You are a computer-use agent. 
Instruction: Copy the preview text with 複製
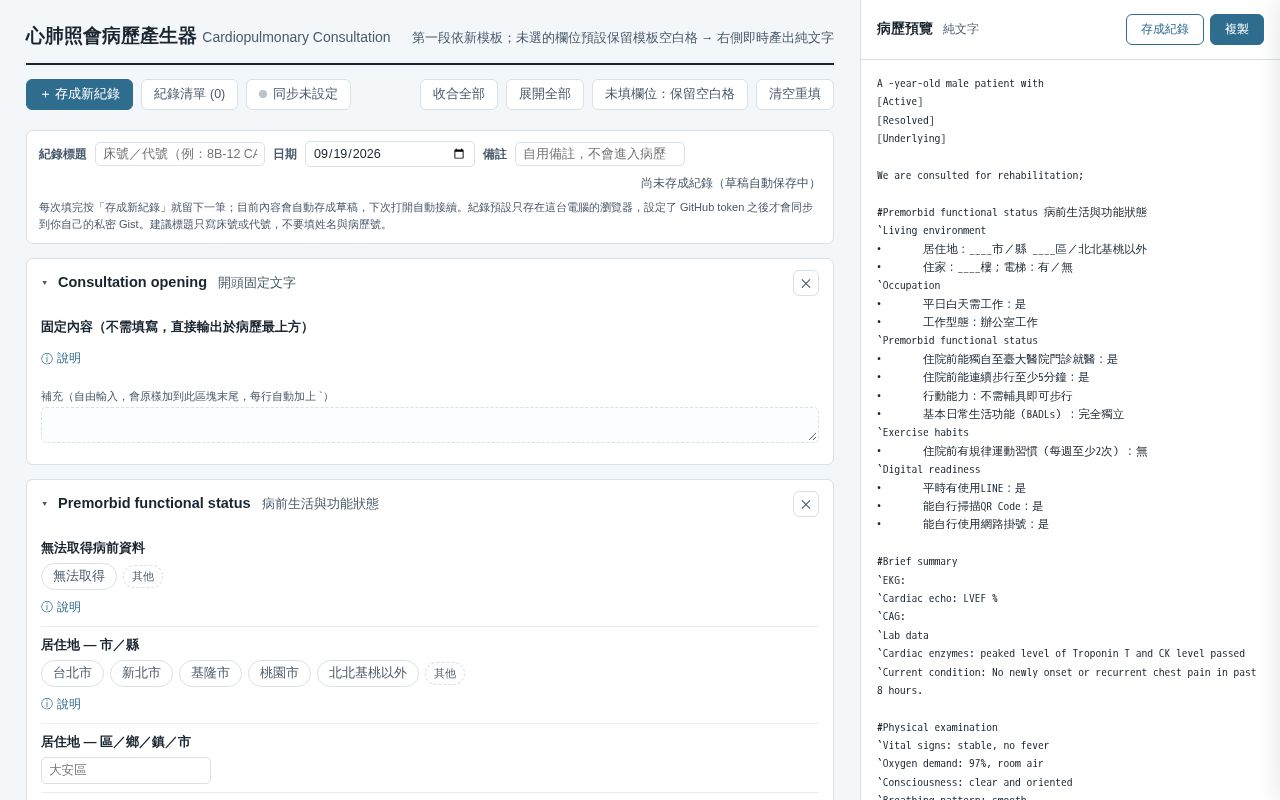click(1237, 29)
